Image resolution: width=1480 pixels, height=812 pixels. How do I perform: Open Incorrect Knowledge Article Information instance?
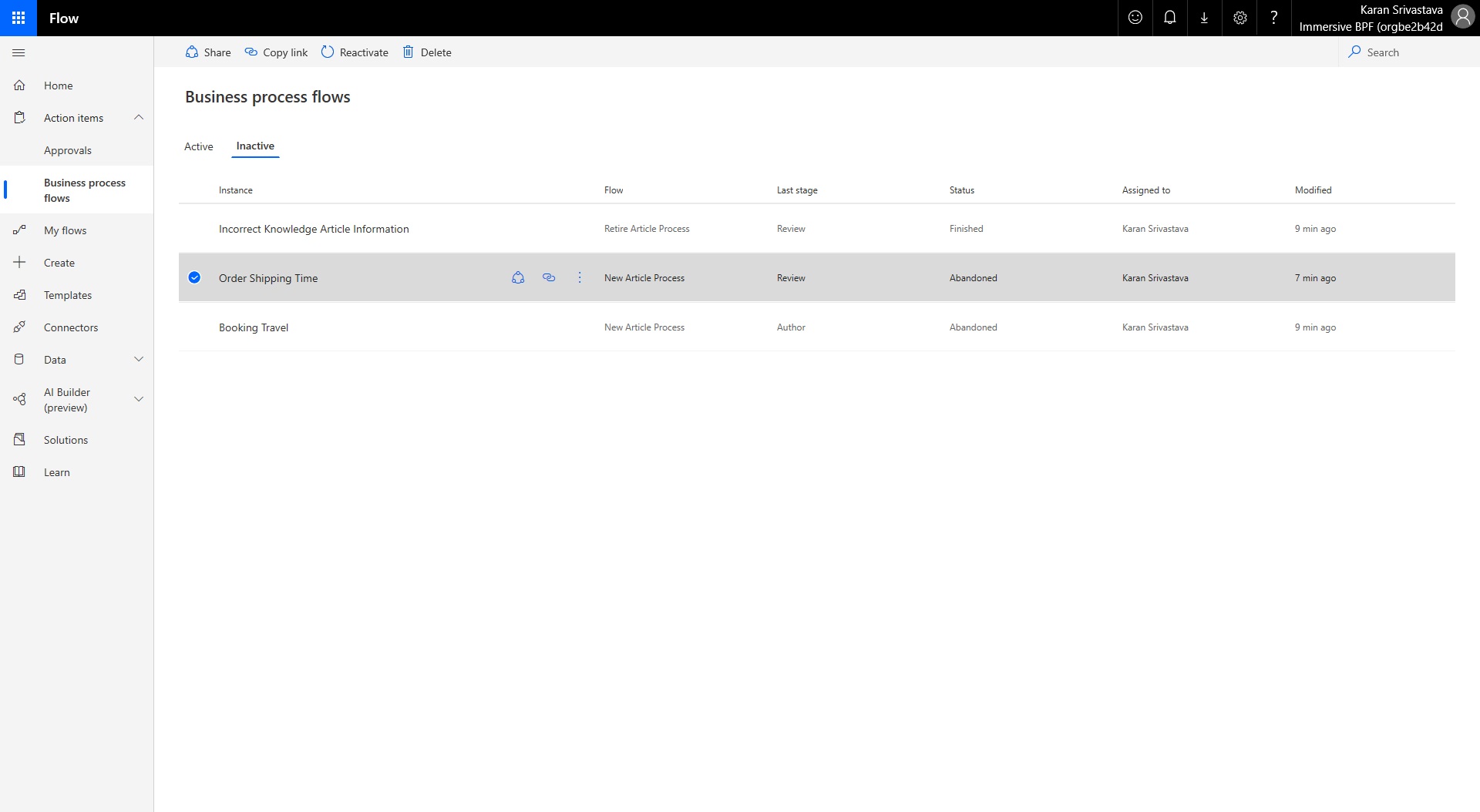point(314,229)
